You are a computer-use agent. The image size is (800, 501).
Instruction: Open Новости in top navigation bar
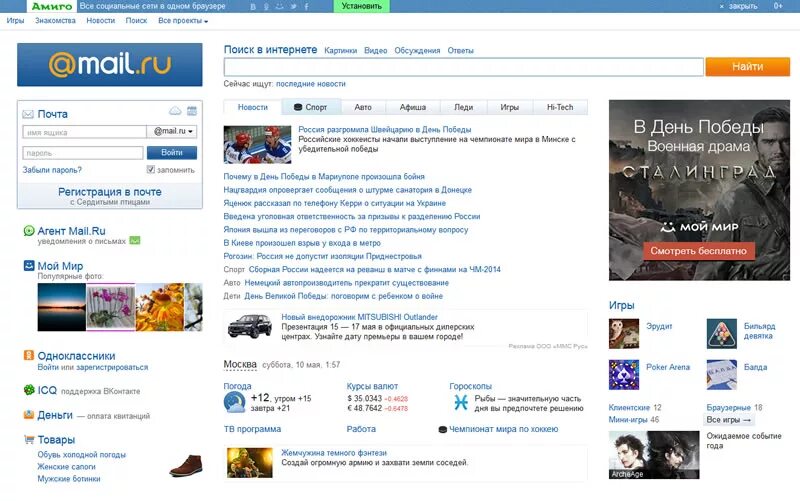point(101,21)
